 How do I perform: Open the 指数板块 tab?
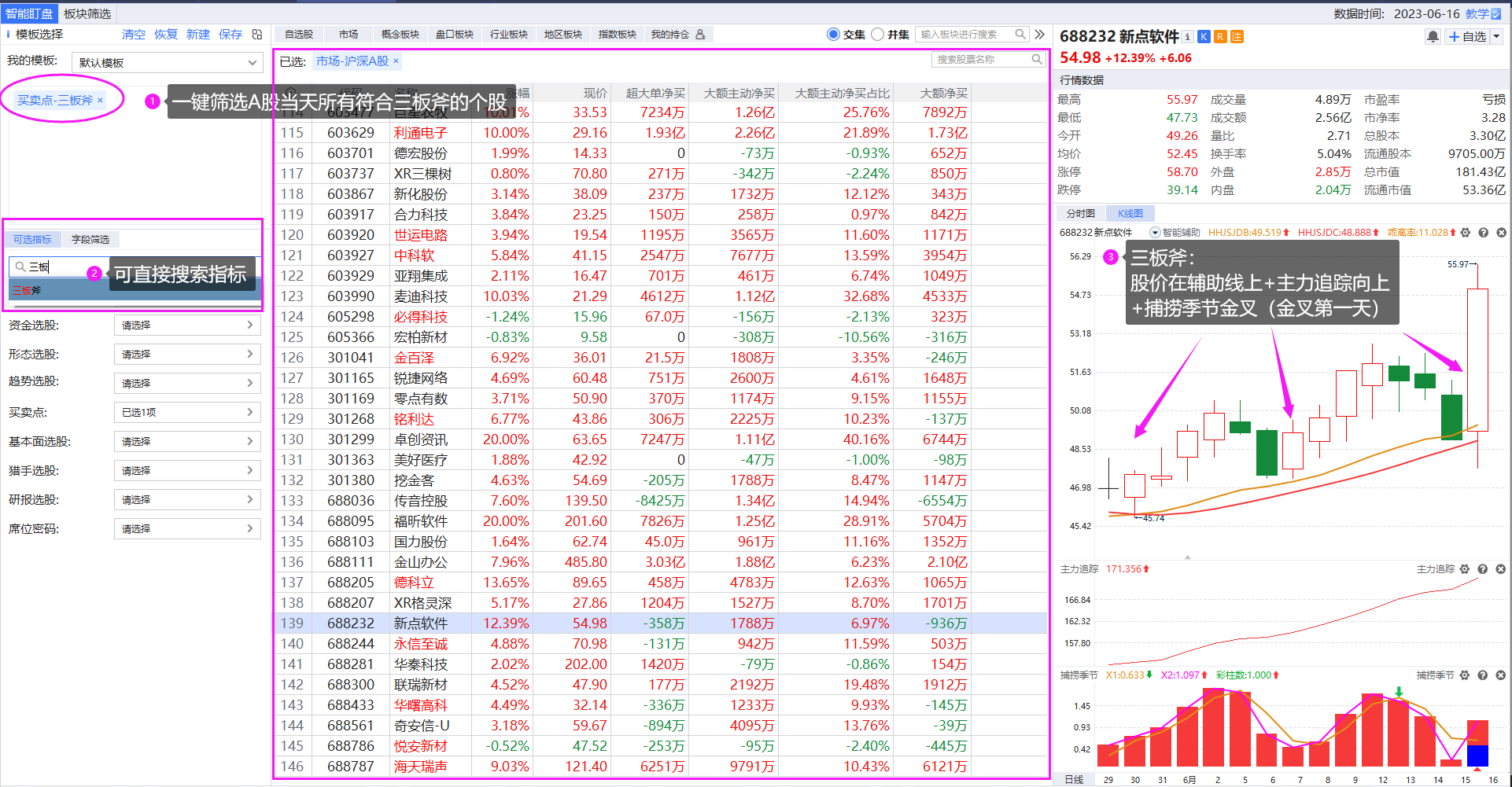(617, 35)
